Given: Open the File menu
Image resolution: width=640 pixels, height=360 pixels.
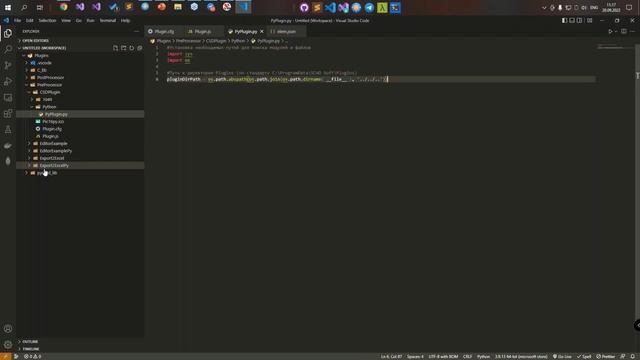Looking at the screenshot, I should pos(18,20).
